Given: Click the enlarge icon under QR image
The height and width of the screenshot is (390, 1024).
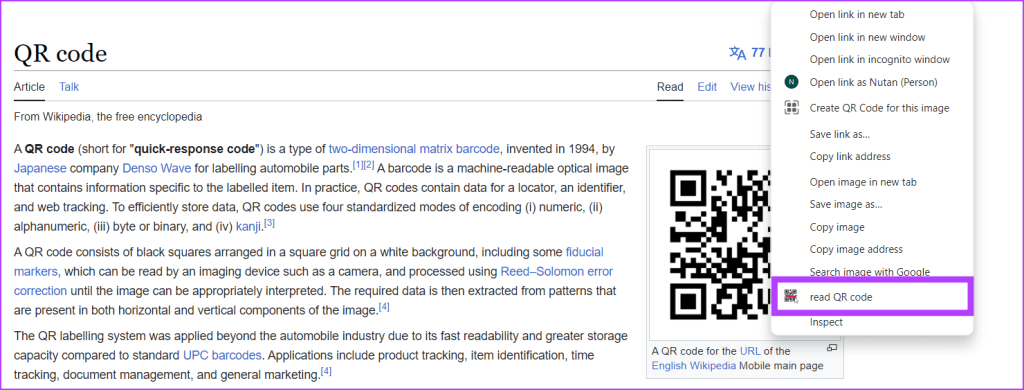Looking at the screenshot, I should (x=831, y=348).
